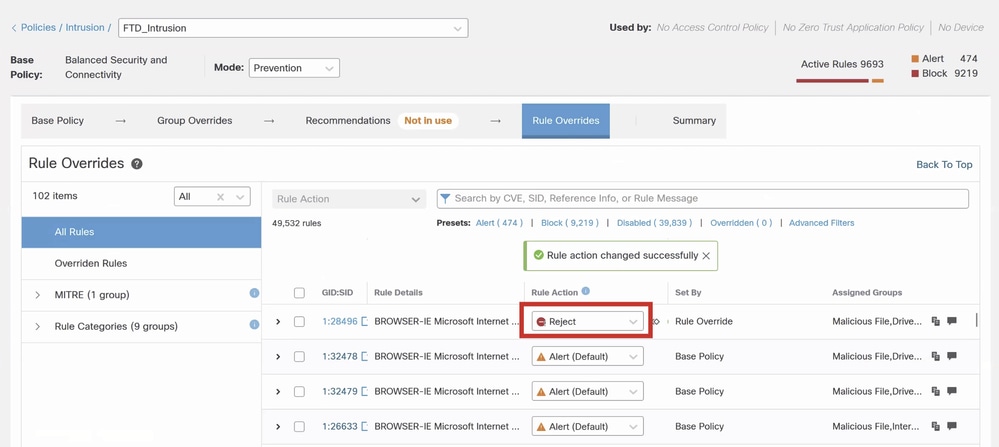
Task: Switch to the Base Policy step tab
Action: 57,120
